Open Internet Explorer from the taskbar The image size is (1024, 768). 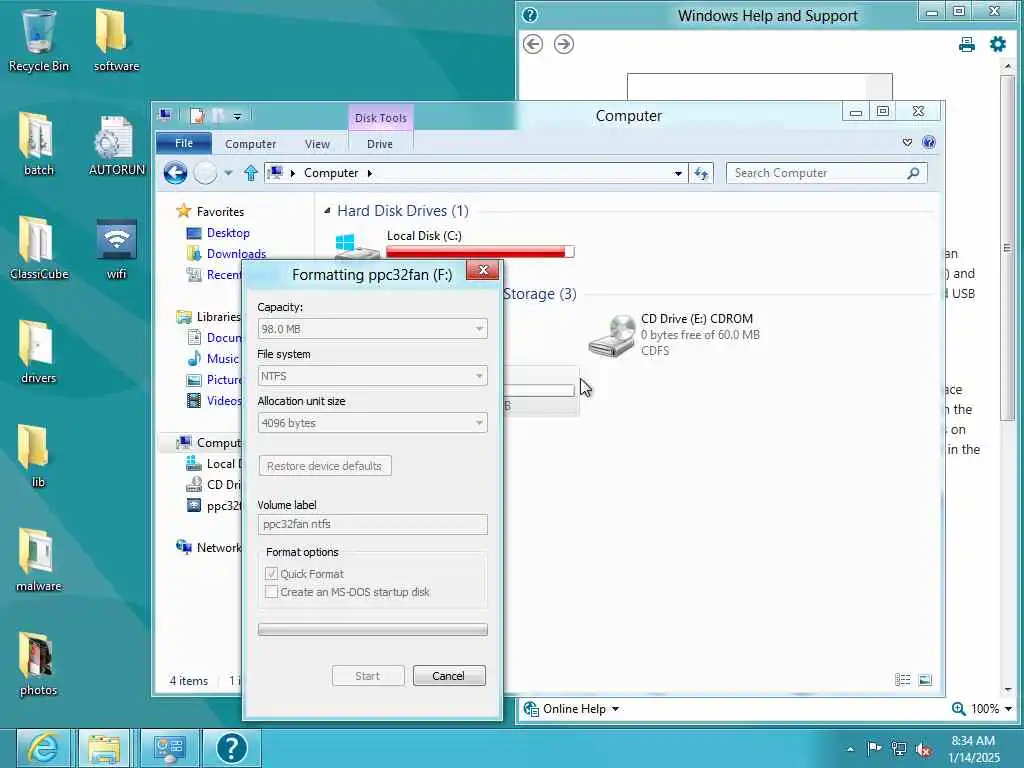pyautogui.click(x=44, y=748)
